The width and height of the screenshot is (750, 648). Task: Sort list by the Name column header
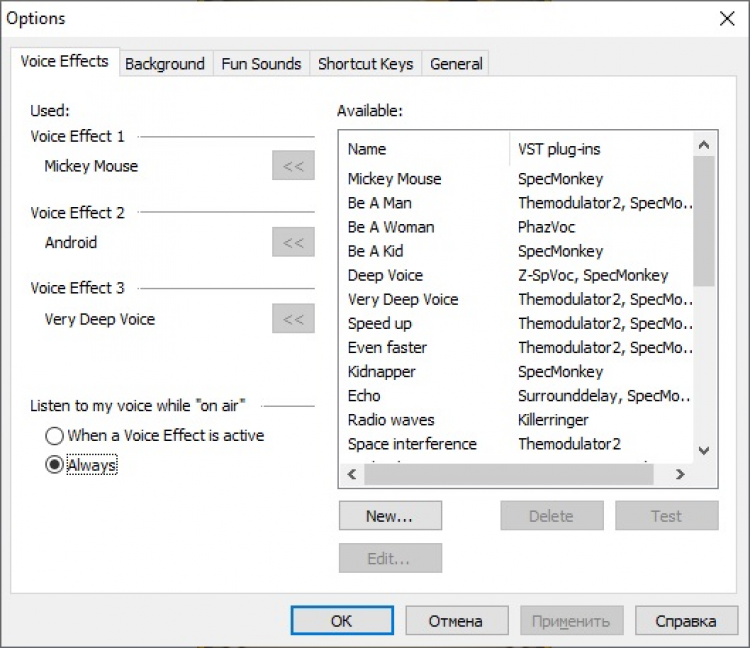424,149
